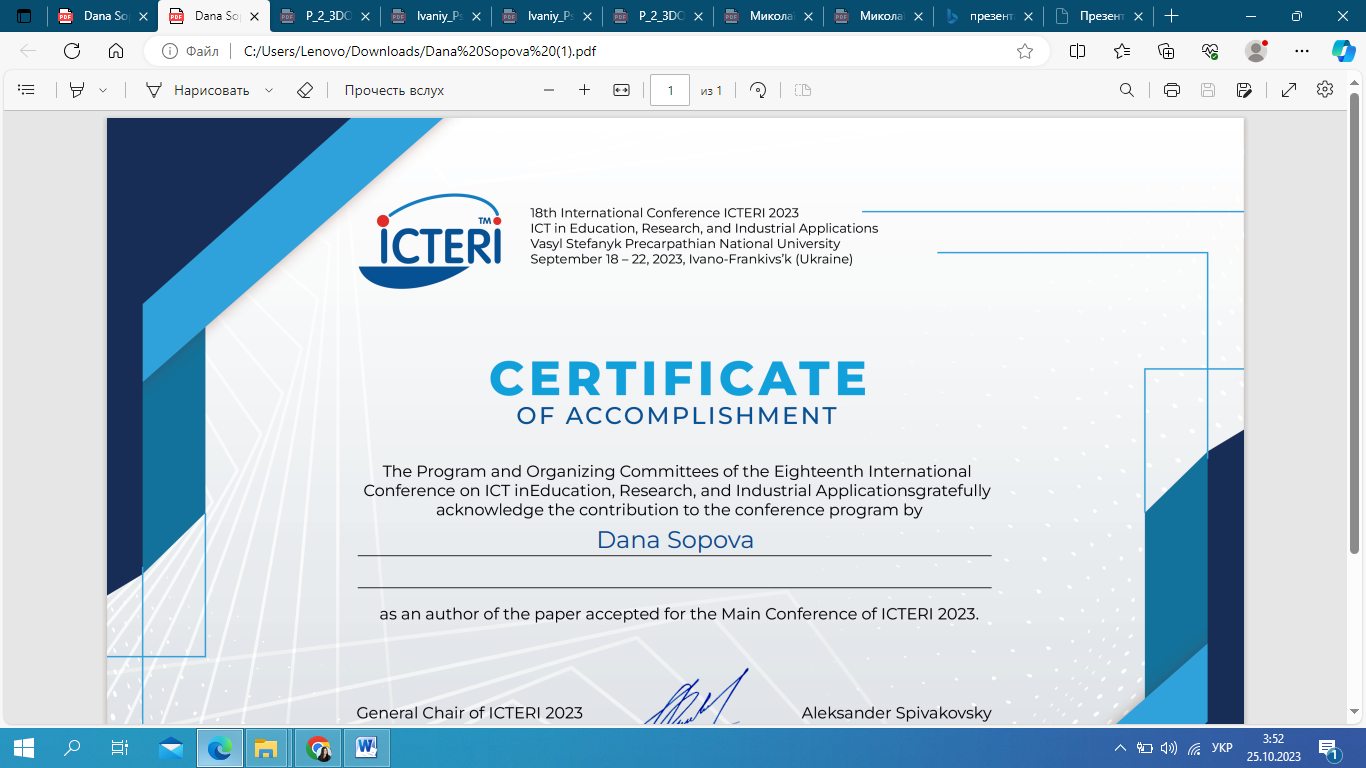Image resolution: width=1366 pixels, height=768 pixels.
Task: Print the certificate PDF
Action: click(x=1172, y=90)
